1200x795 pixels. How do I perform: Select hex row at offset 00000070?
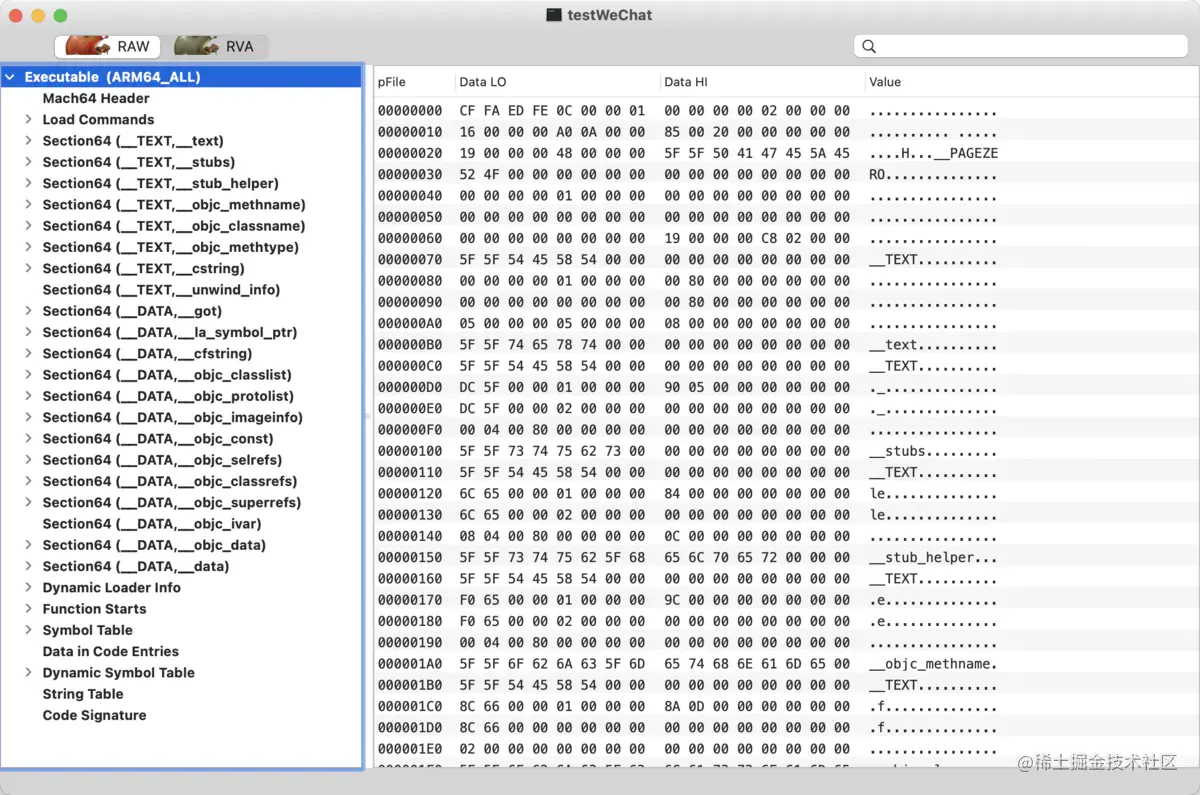coord(787,260)
